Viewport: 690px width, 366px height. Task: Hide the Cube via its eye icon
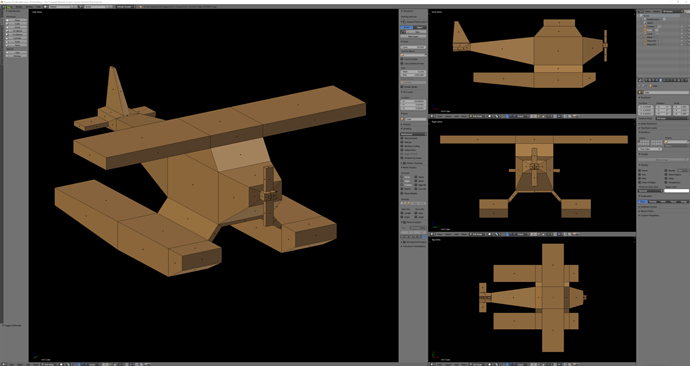coord(682,30)
